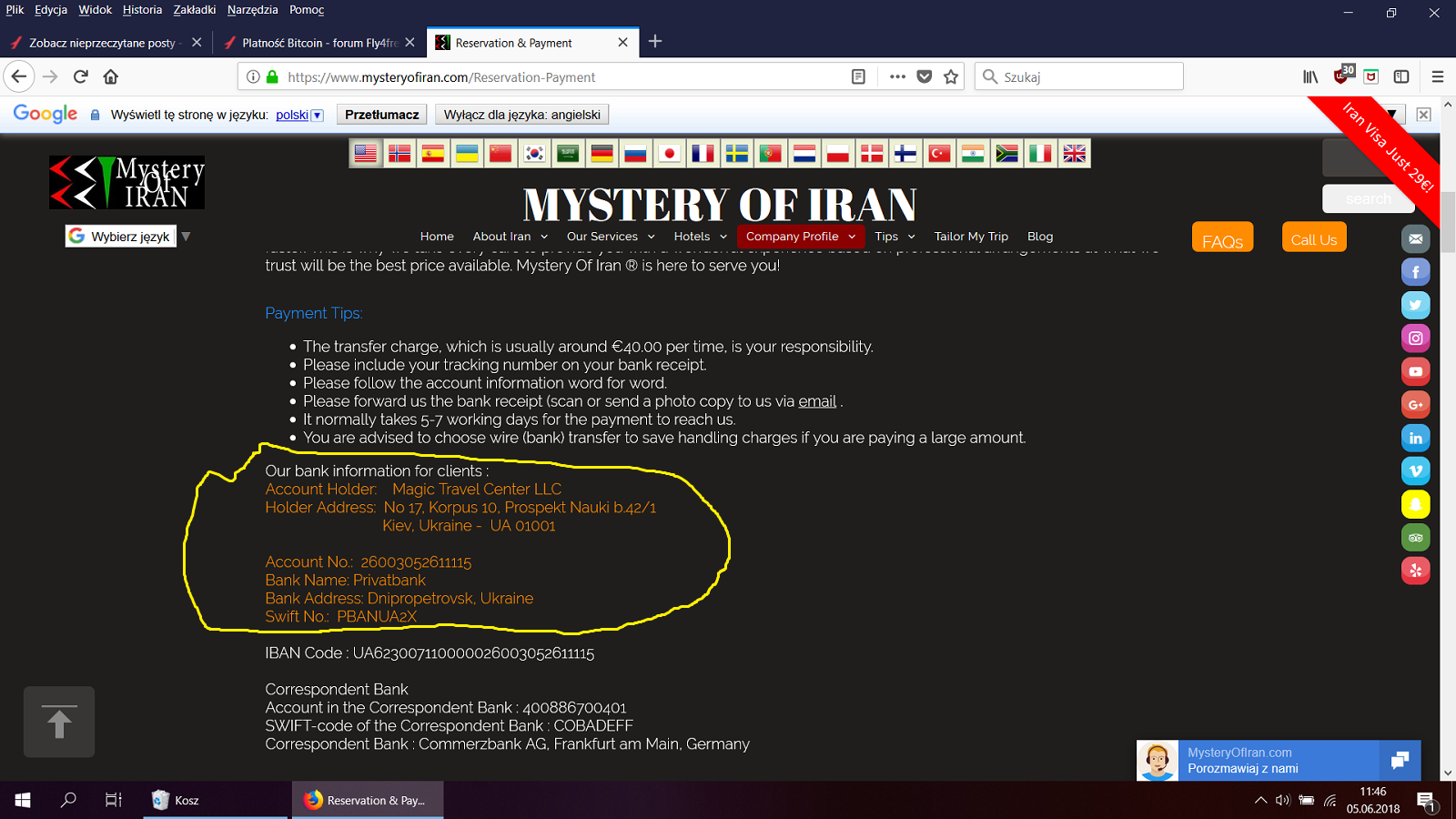This screenshot has width=1456, height=819.
Task: Open the Vimeo social icon
Action: tap(1416, 471)
